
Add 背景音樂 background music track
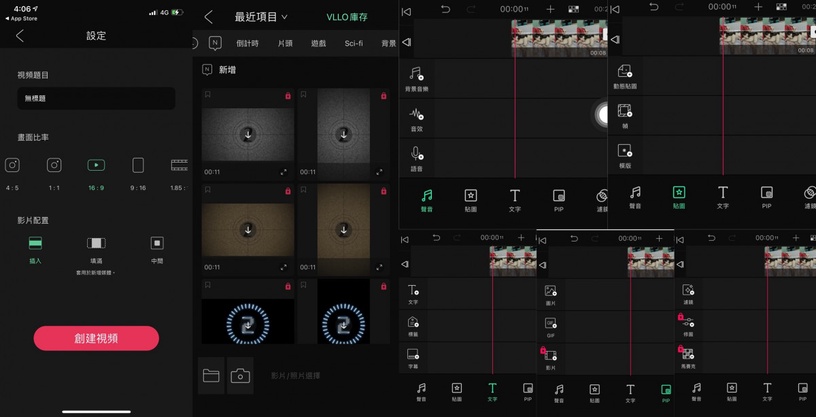point(416,79)
